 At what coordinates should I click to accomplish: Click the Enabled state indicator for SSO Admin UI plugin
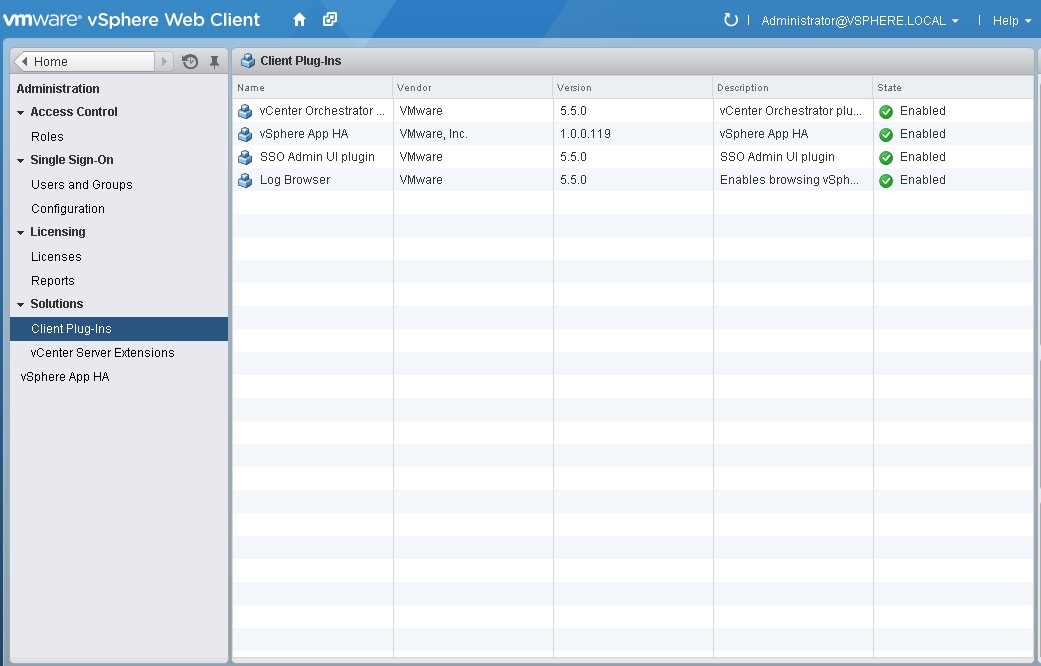tap(886, 157)
